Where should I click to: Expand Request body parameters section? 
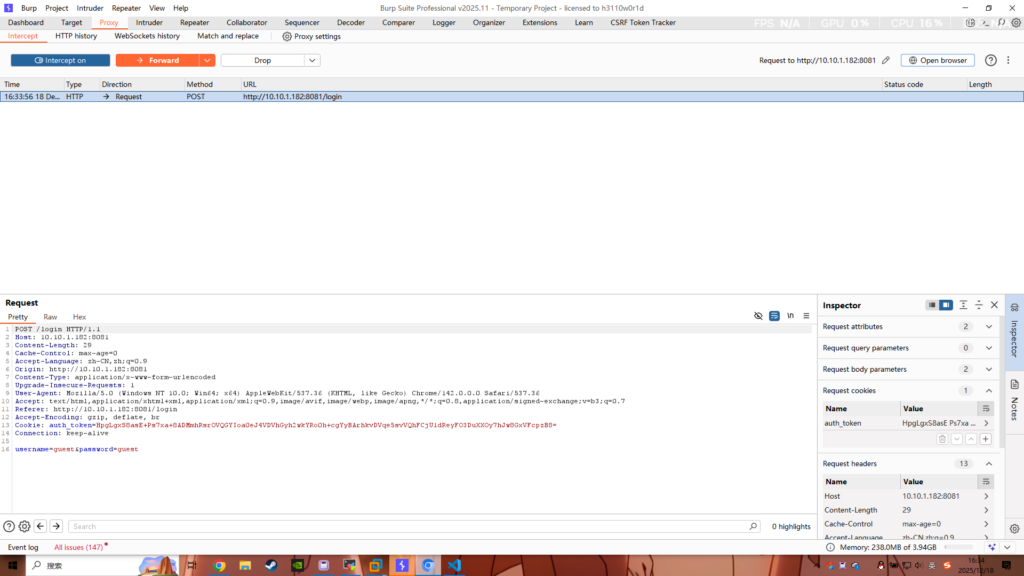[989, 369]
